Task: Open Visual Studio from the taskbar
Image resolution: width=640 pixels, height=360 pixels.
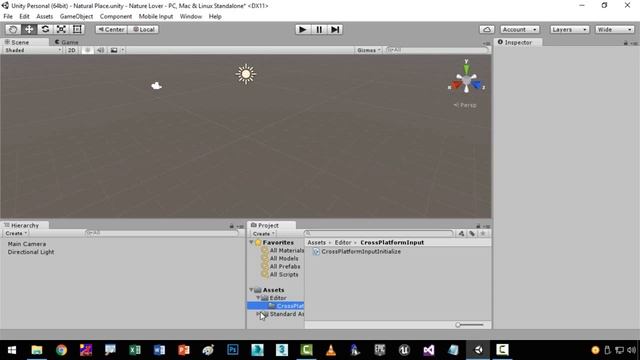Action: click(x=429, y=350)
